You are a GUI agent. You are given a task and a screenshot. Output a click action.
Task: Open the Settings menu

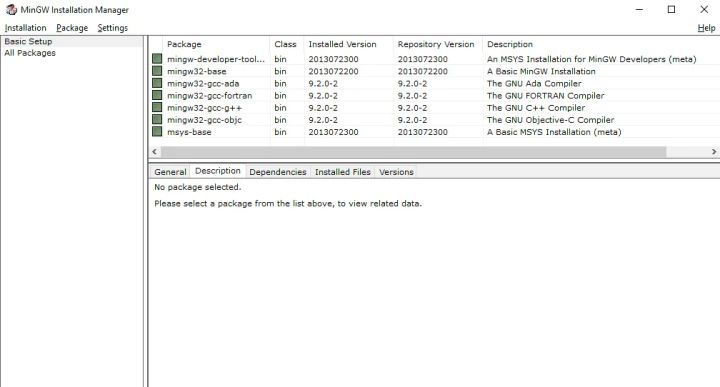tap(112, 28)
